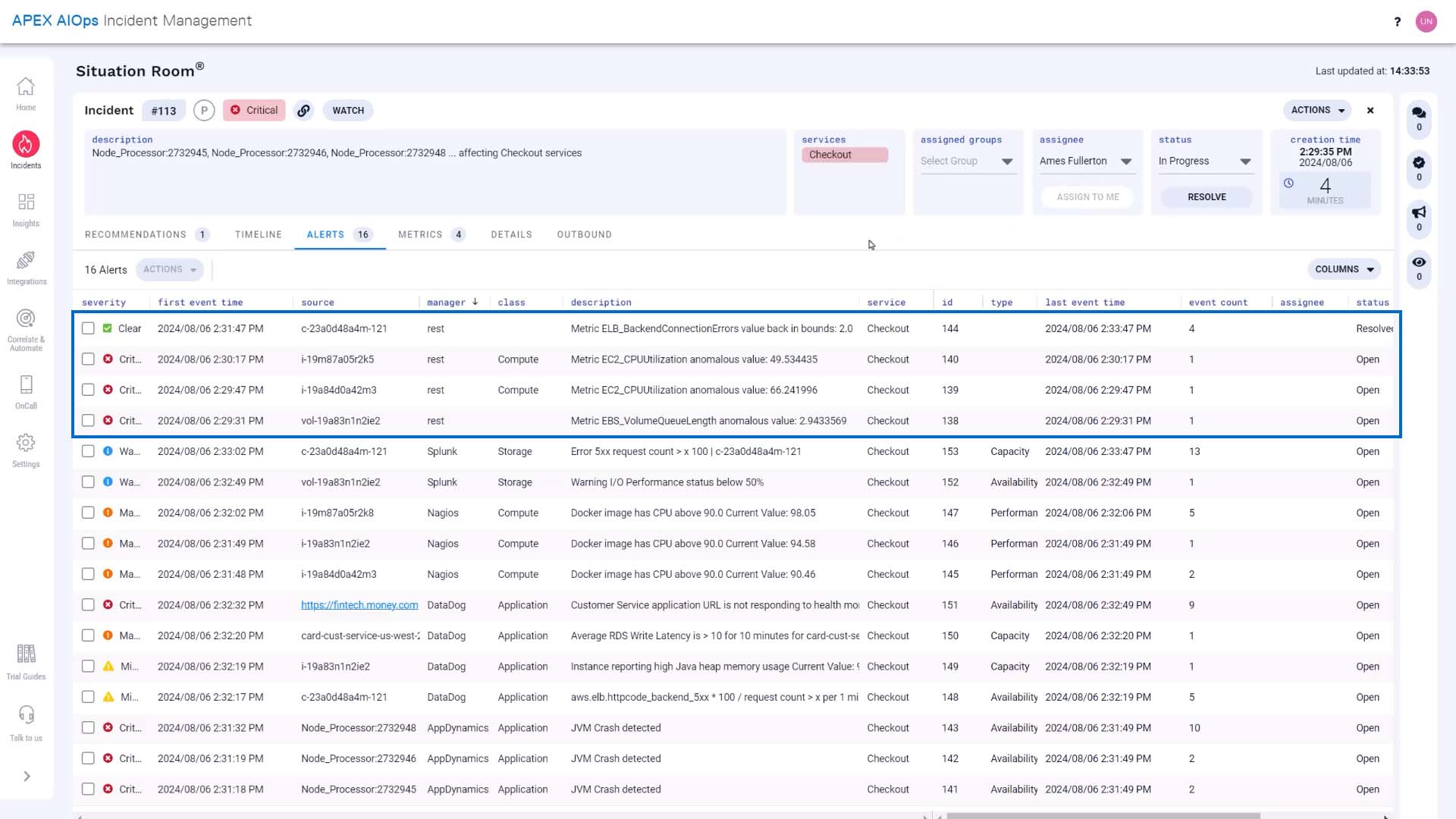Open the alerts ACTIONS dropdown
The image size is (1456, 819).
(170, 269)
